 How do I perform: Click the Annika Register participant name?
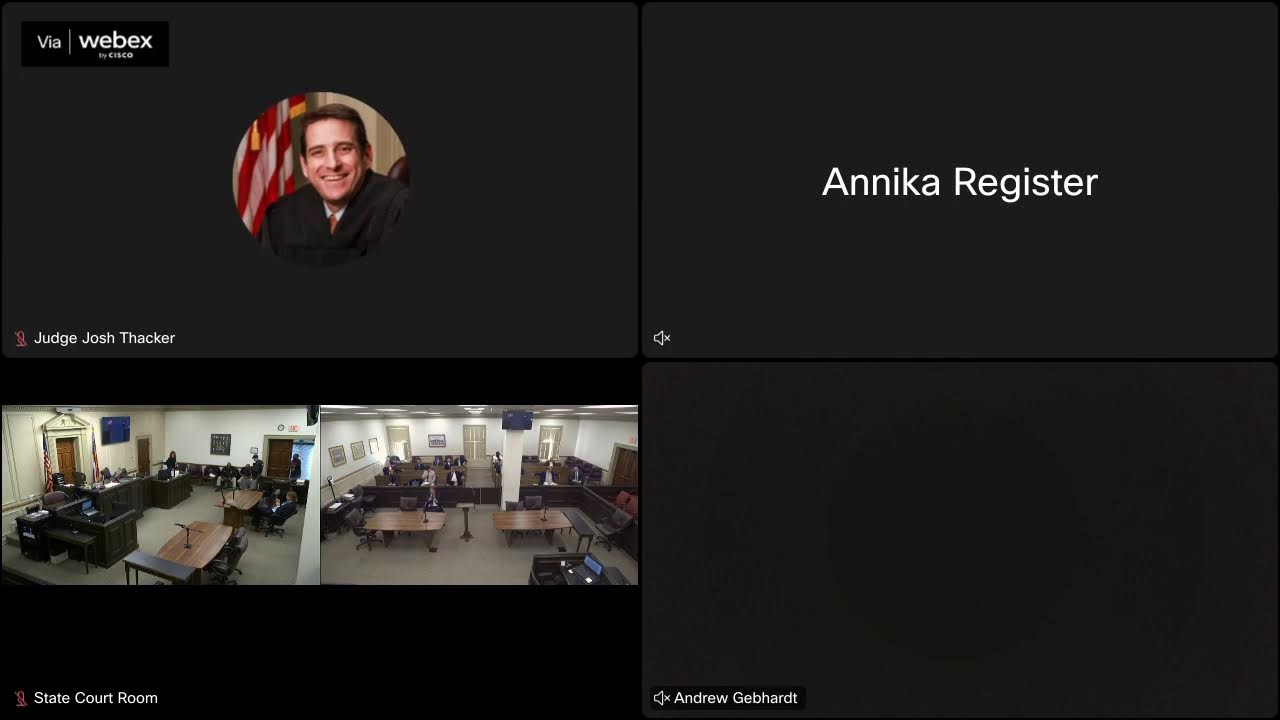coord(960,182)
